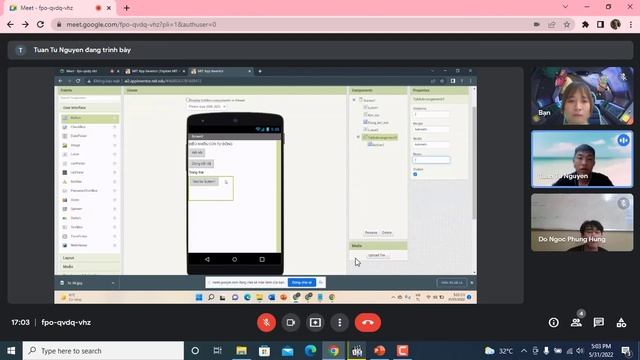This screenshot has width=640, height=360.
Task: Open the Chrome tab search chevron
Action: (565, 7)
